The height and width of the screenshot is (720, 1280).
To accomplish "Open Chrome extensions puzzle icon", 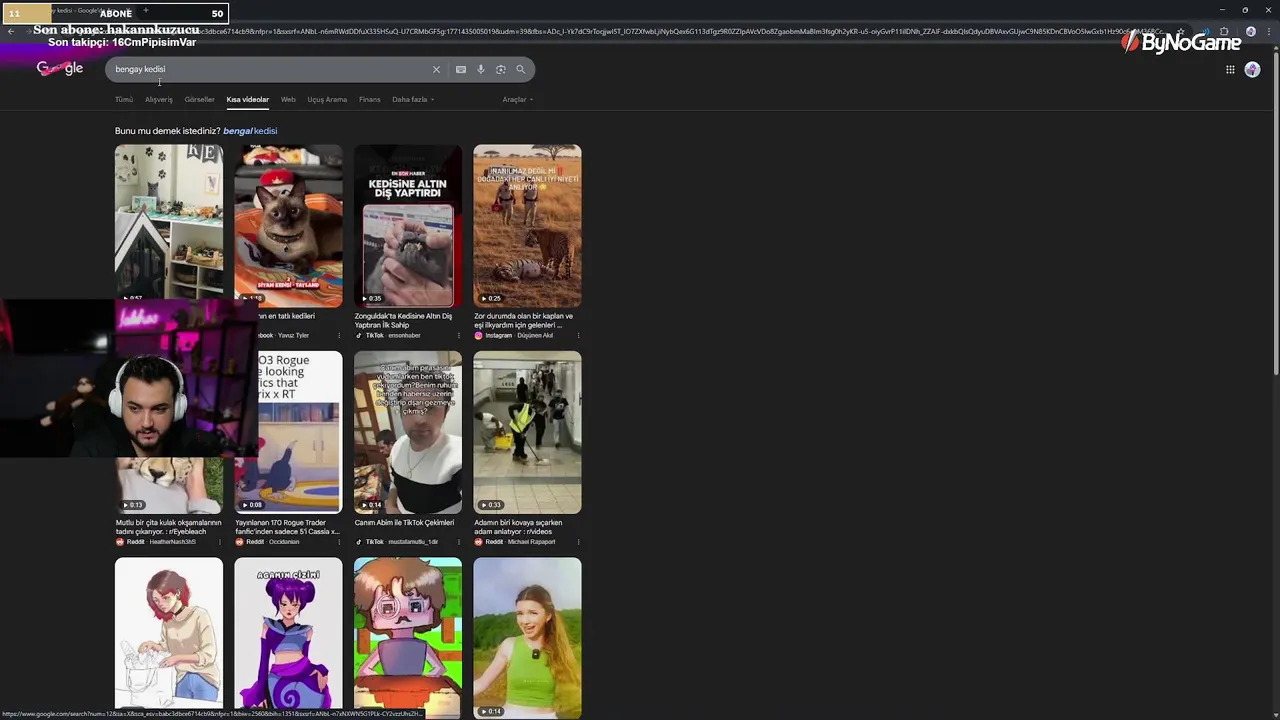I will click(x=1224, y=31).
